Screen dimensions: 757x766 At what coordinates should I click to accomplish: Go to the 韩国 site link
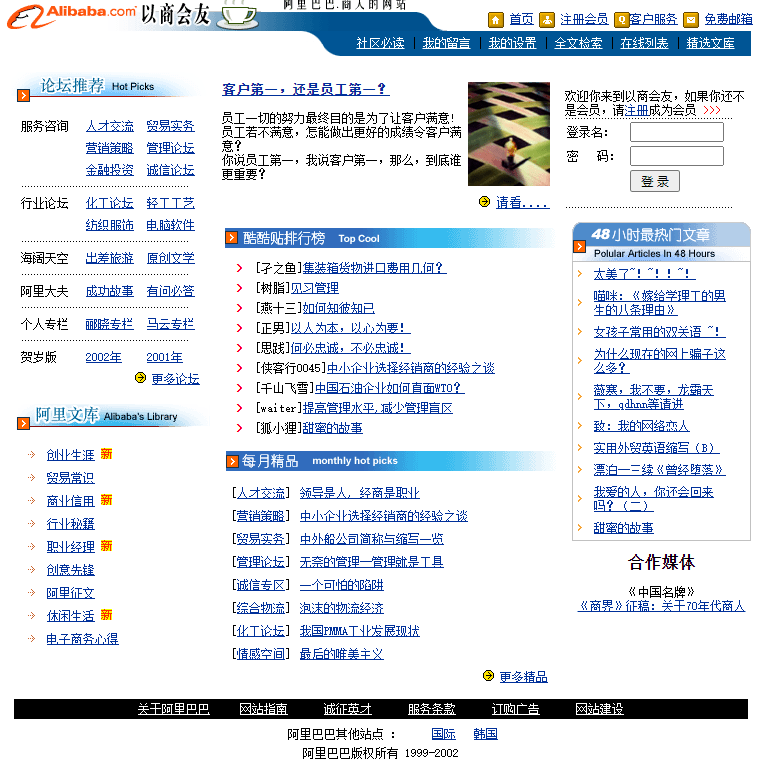485,734
